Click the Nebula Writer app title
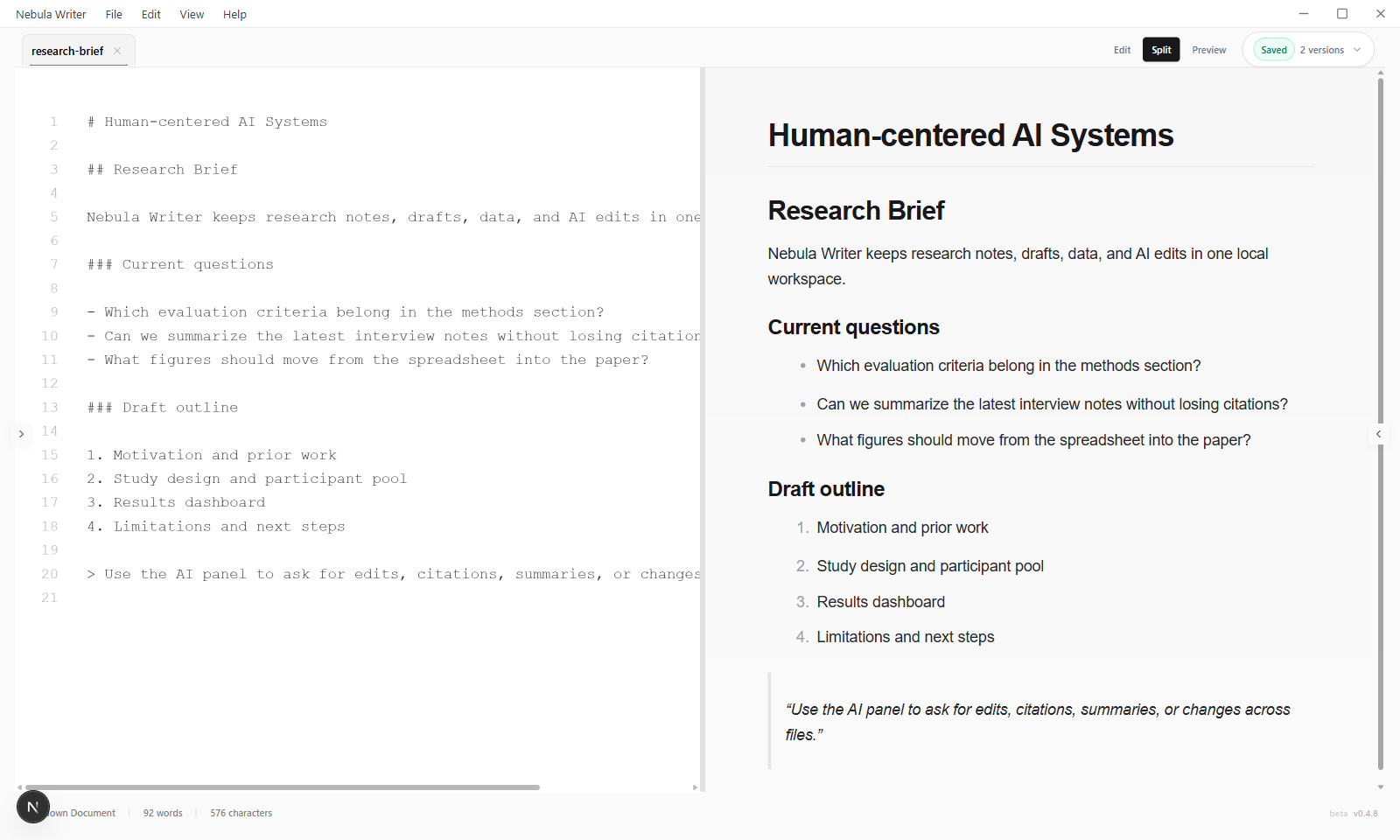The image size is (1400, 840). click(51, 14)
